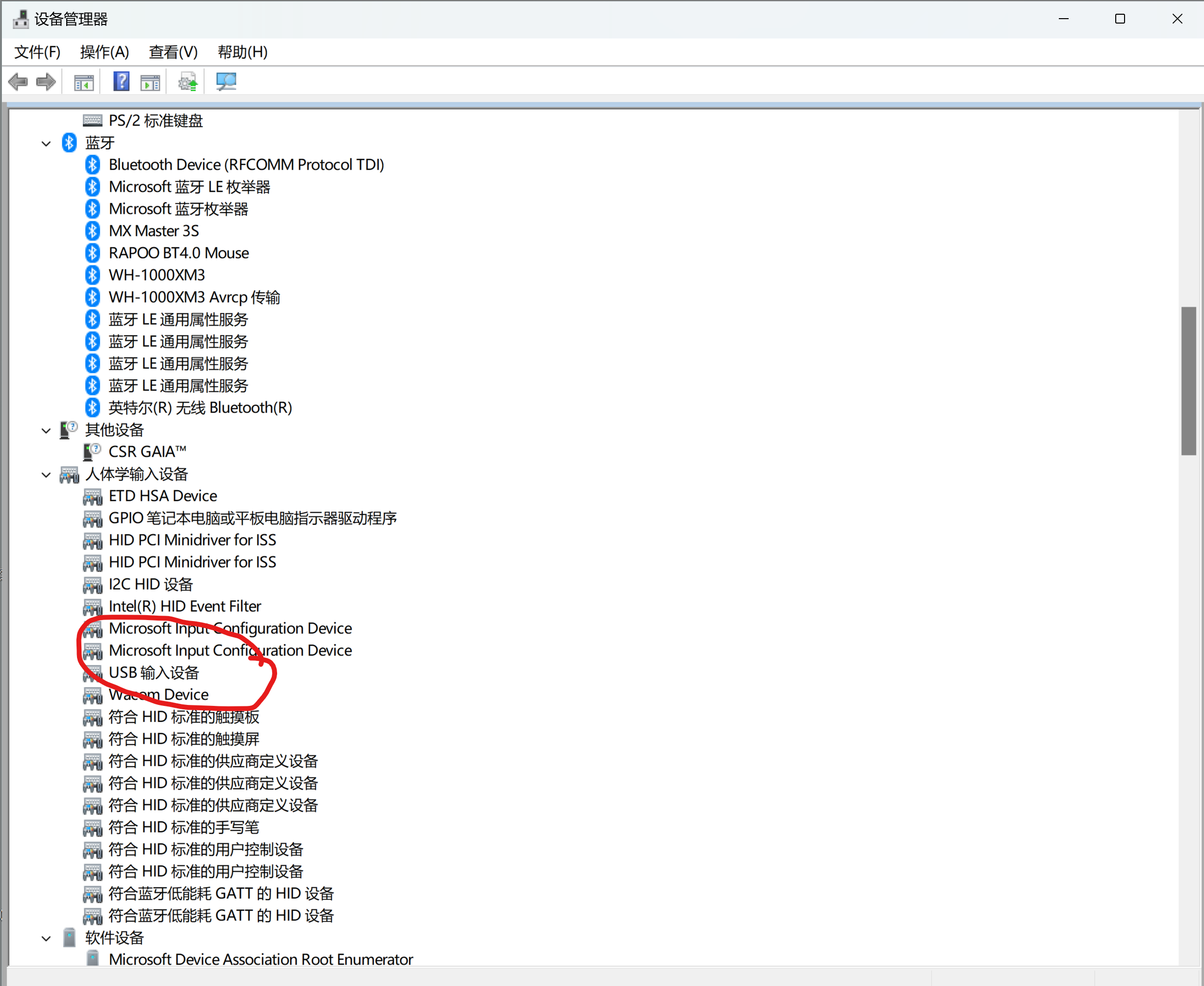Click Bluetooth icon of MX Master 3S
Image resolution: width=1204 pixels, height=986 pixels.
point(93,231)
